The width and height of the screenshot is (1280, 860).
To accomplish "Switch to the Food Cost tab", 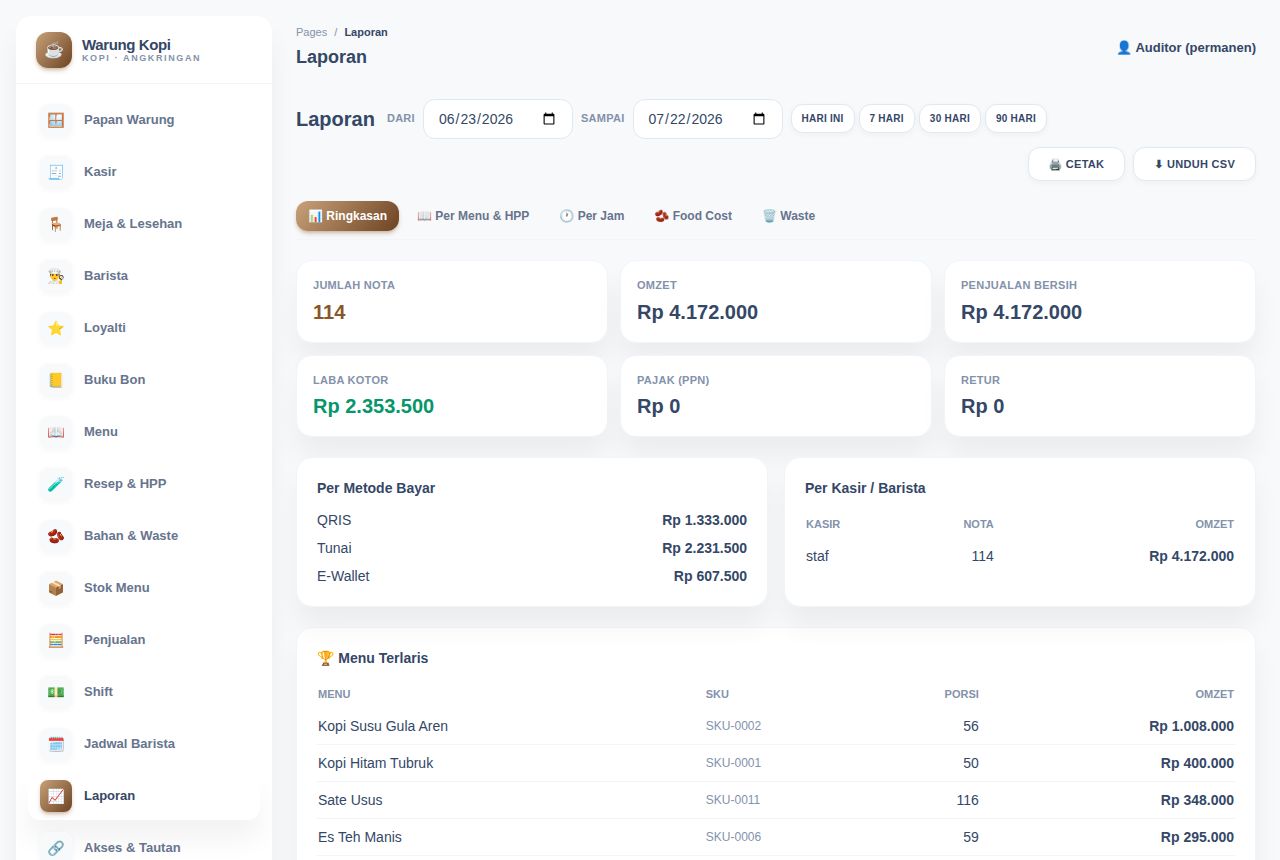I will pyautogui.click(x=693, y=216).
